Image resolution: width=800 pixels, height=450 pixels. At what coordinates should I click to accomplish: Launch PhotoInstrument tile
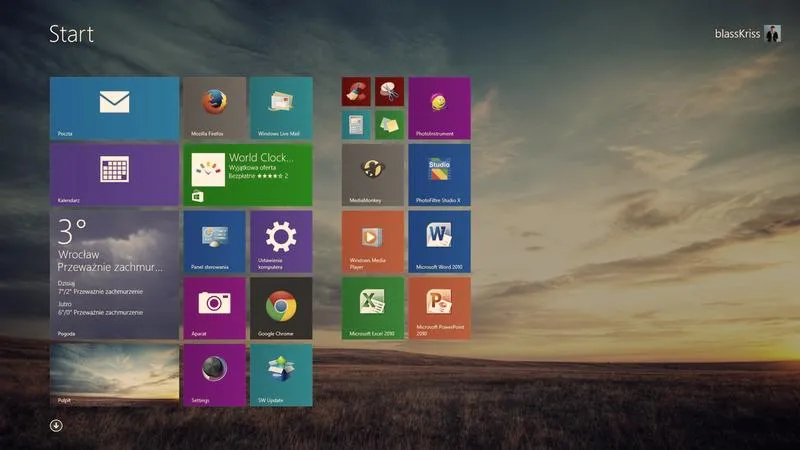(x=439, y=108)
